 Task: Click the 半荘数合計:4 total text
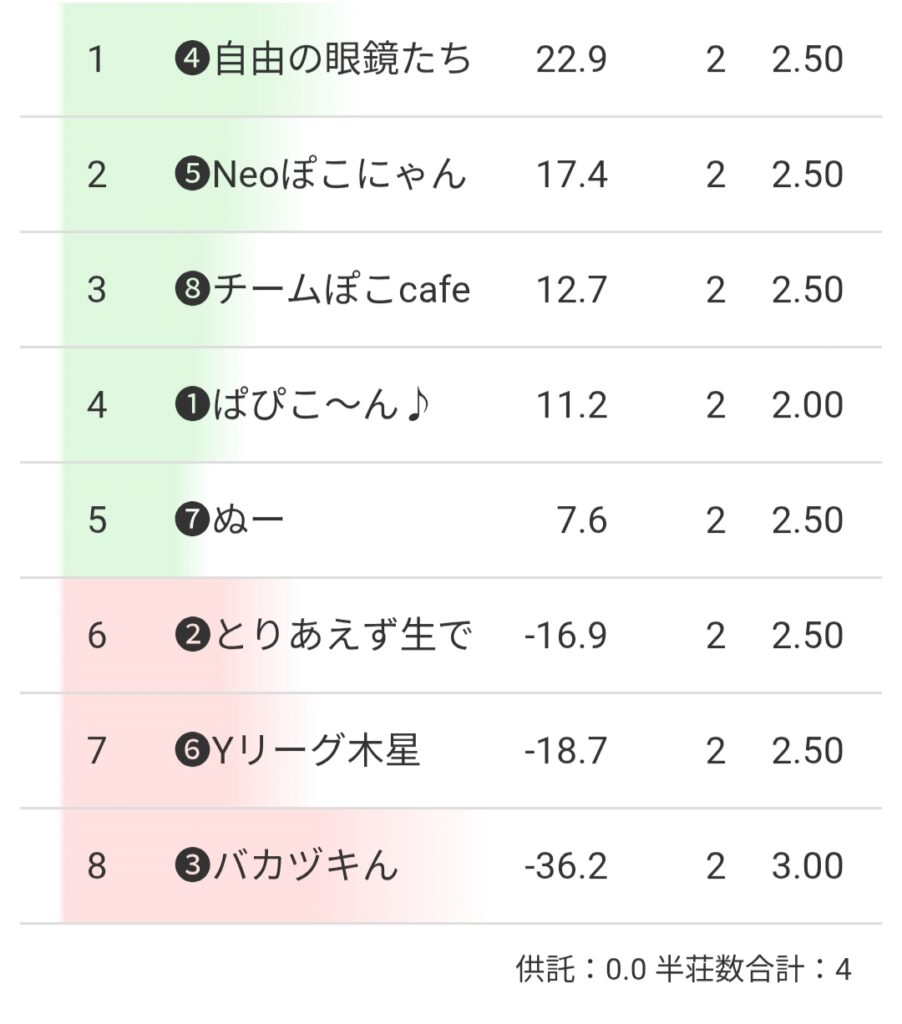pos(753,969)
